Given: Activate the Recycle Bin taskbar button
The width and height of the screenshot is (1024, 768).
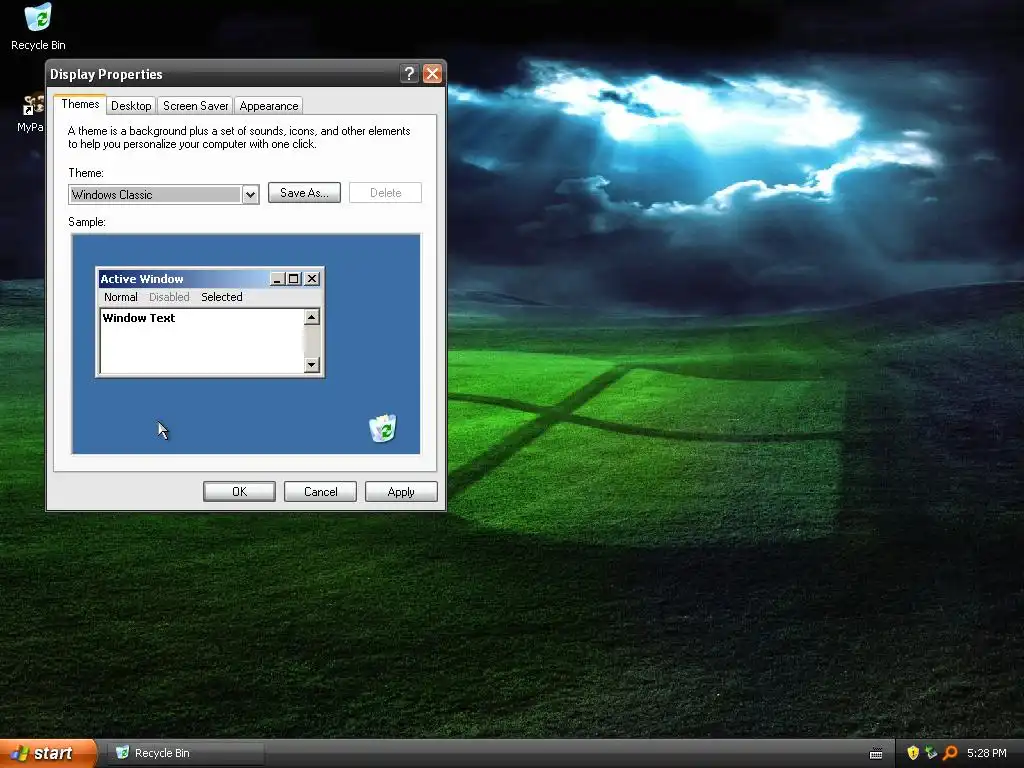Looking at the screenshot, I should (x=185, y=753).
